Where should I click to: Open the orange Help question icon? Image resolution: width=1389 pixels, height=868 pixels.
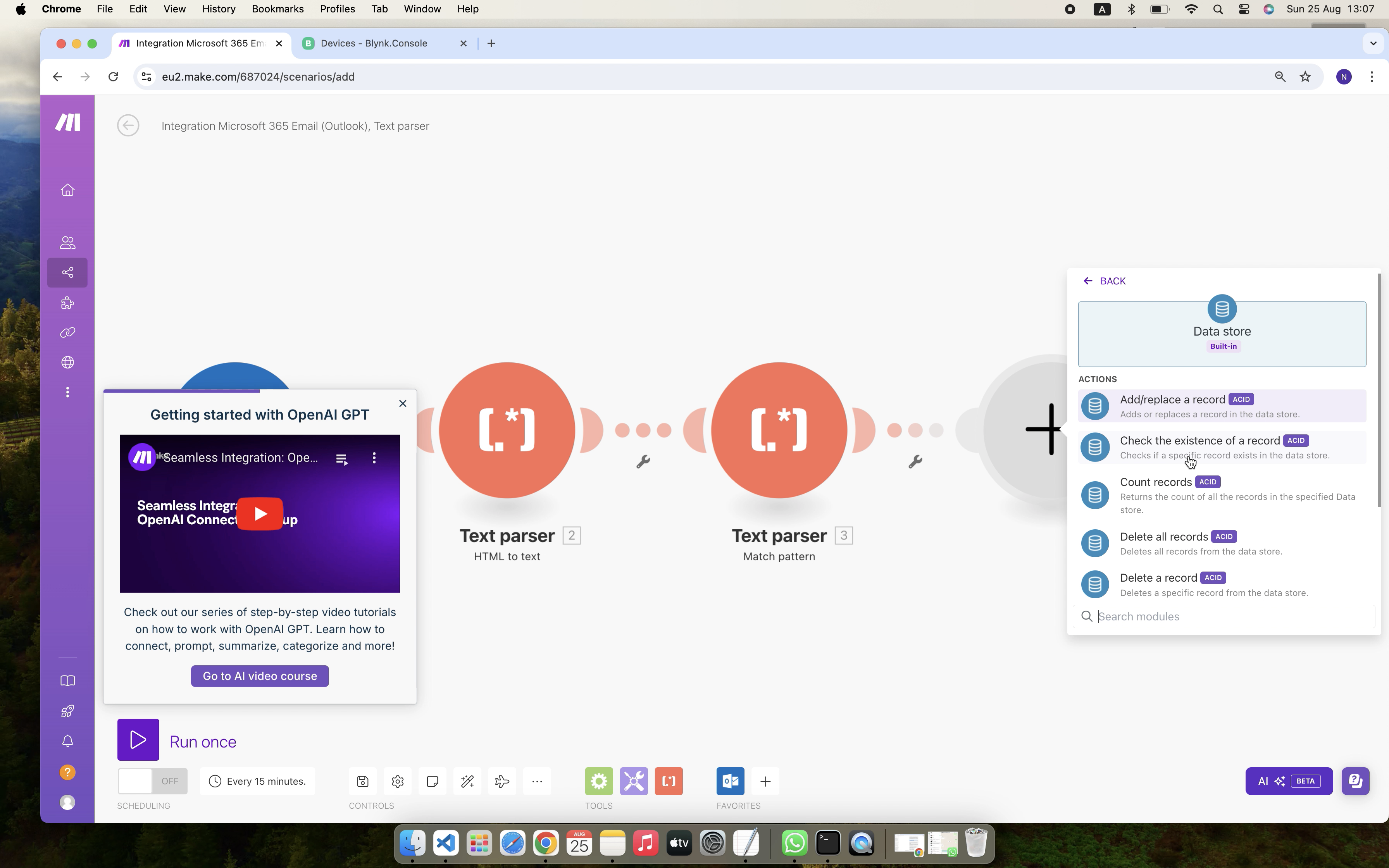click(68, 772)
